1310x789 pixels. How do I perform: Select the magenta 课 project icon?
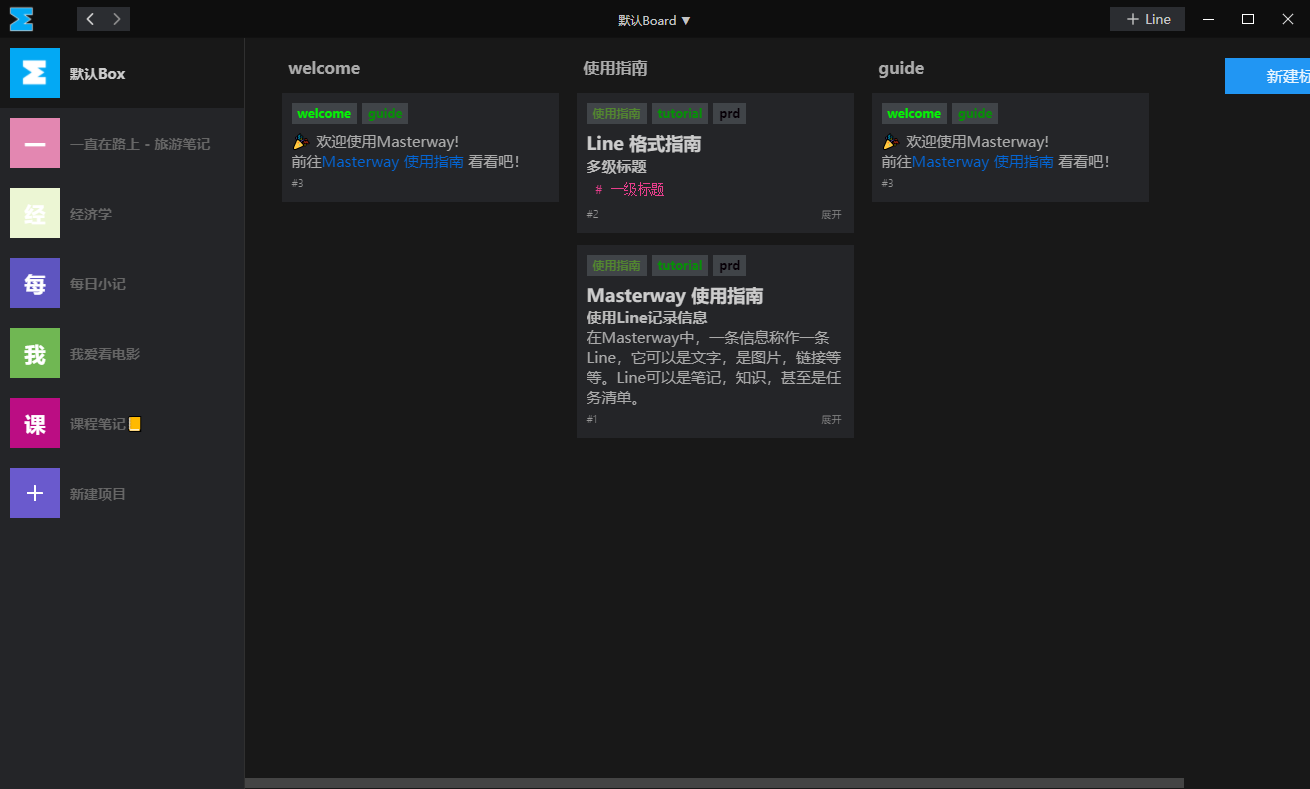[35, 423]
